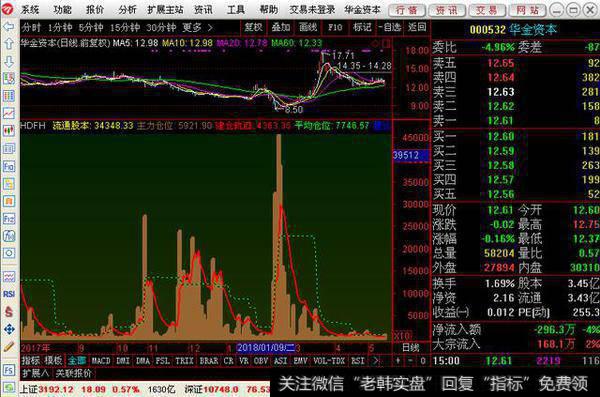Select the EMV indicator tab
This screenshot has width=600, height=397.
point(300,361)
